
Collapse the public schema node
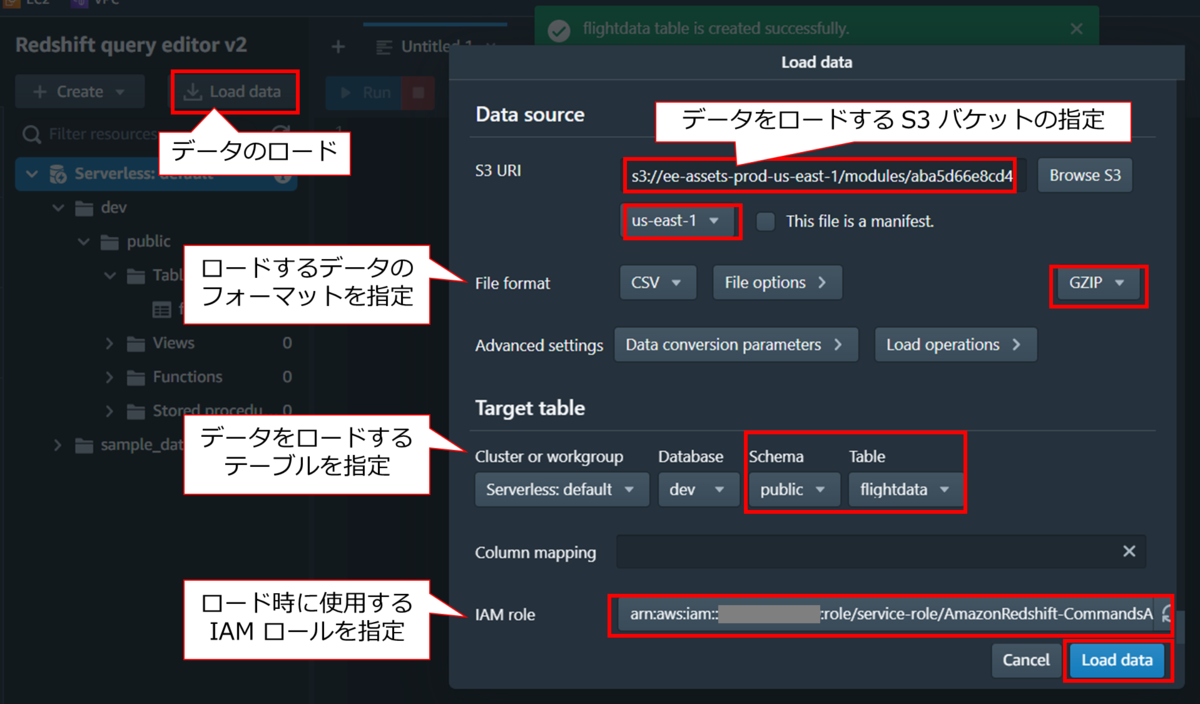pos(84,242)
